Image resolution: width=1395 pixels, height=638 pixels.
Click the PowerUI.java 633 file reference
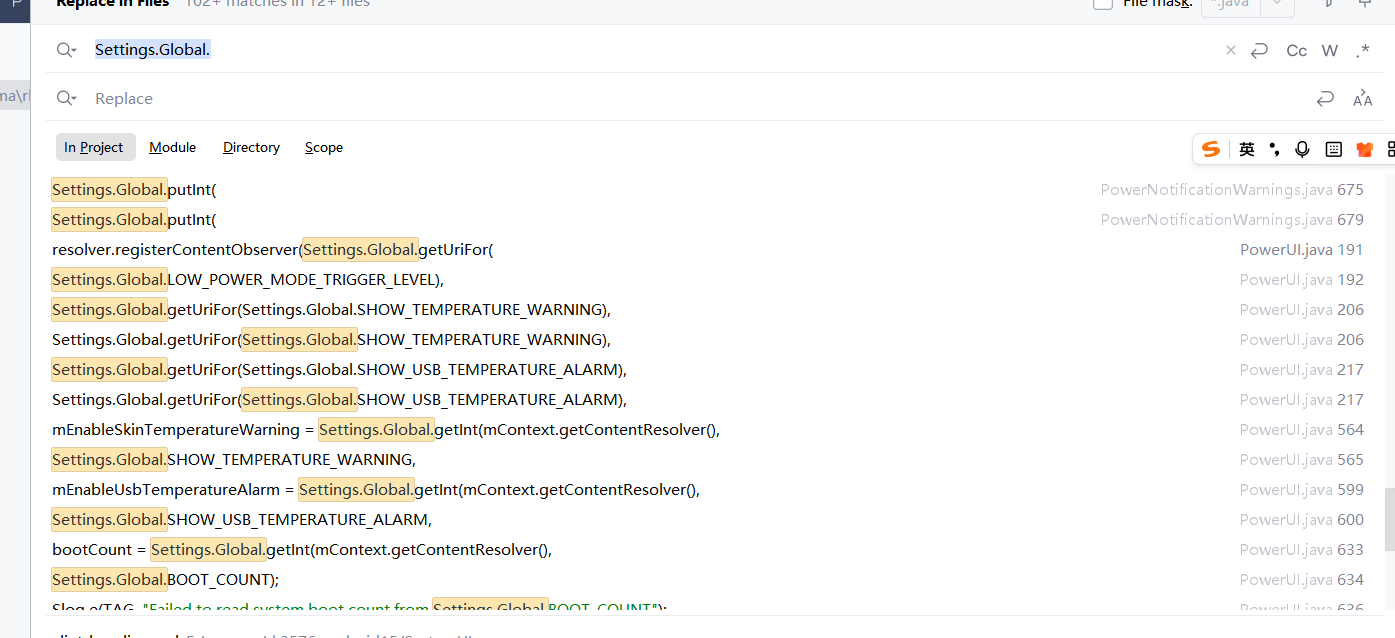tap(1301, 549)
